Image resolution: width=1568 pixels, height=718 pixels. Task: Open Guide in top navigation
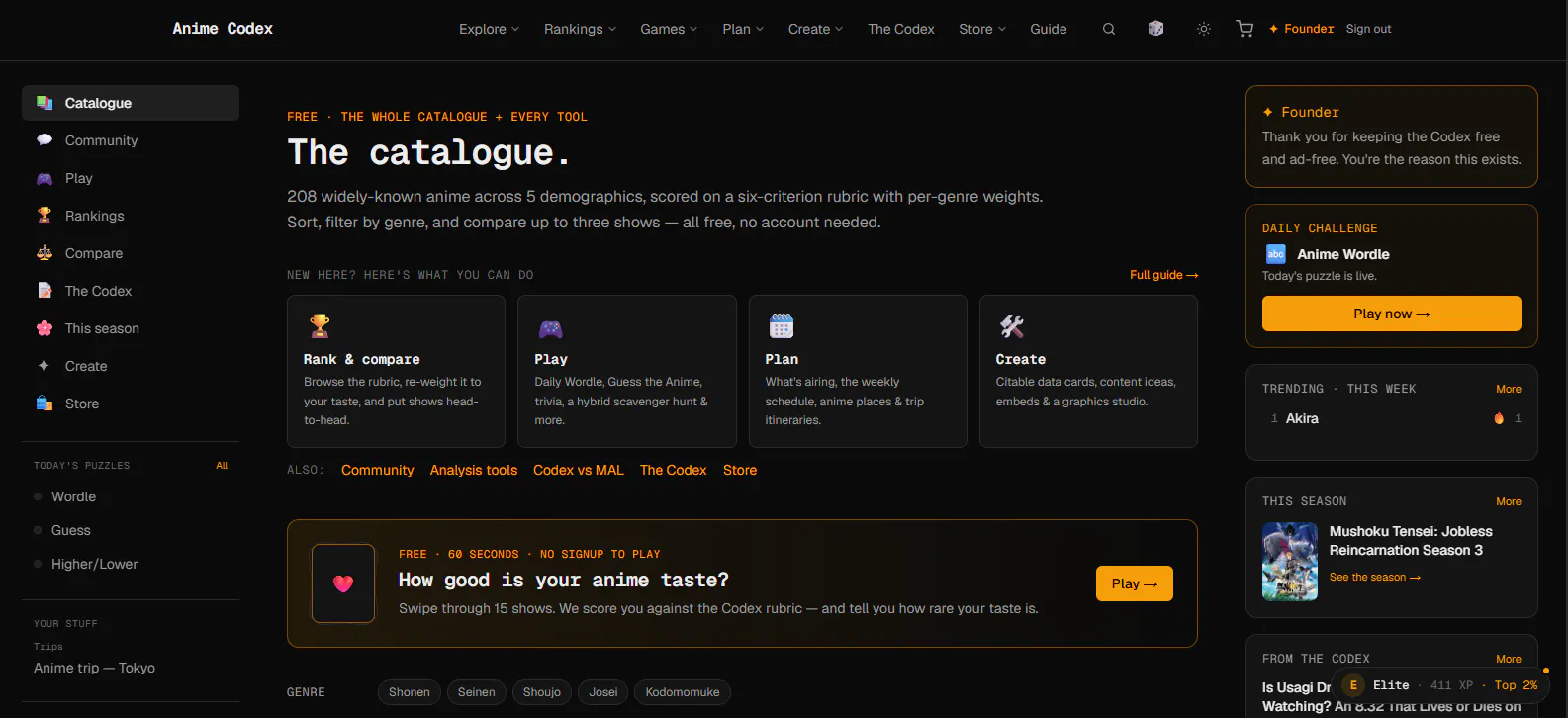click(x=1049, y=29)
